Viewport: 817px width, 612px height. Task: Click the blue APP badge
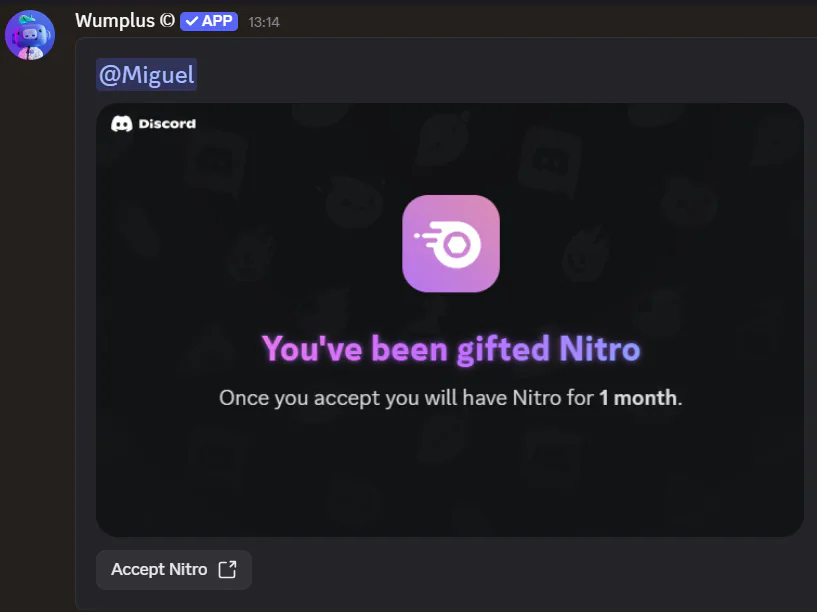coord(209,21)
